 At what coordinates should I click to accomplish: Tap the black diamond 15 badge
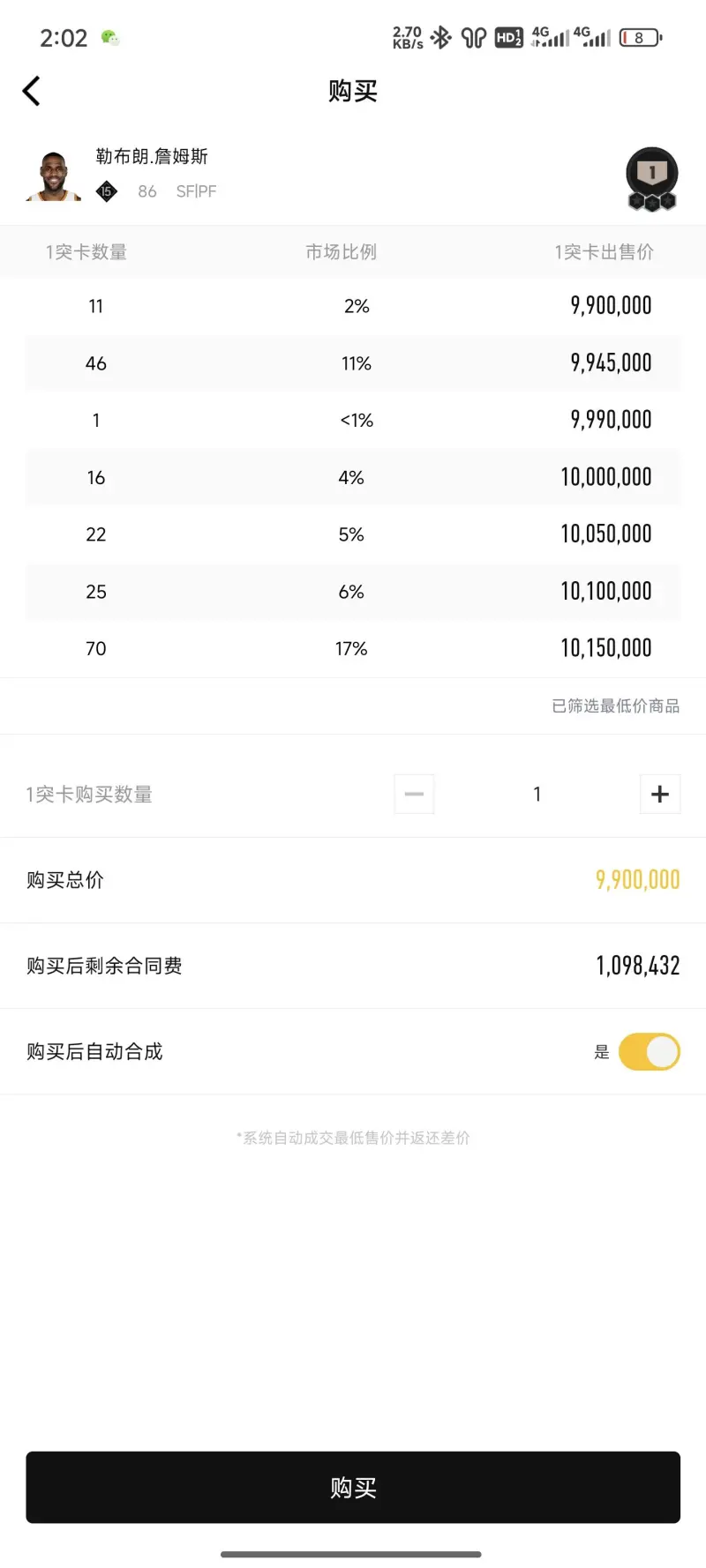tap(107, 191)
